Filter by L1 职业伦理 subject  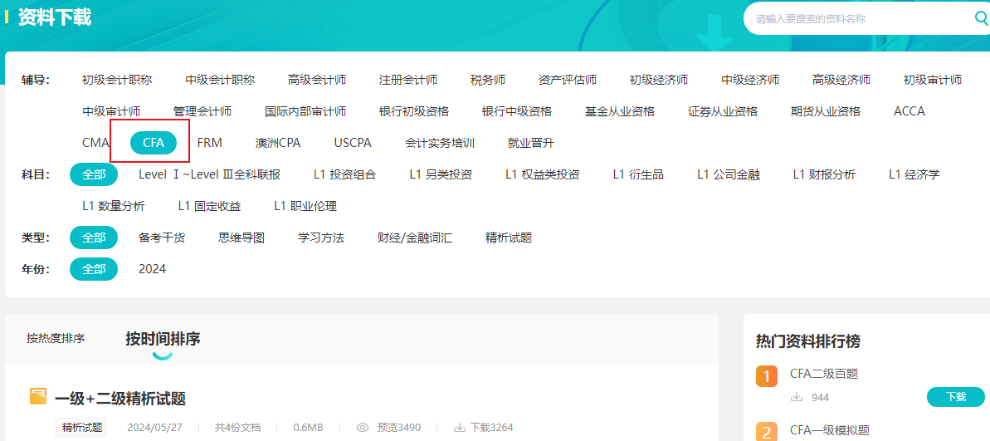(305, 206)
